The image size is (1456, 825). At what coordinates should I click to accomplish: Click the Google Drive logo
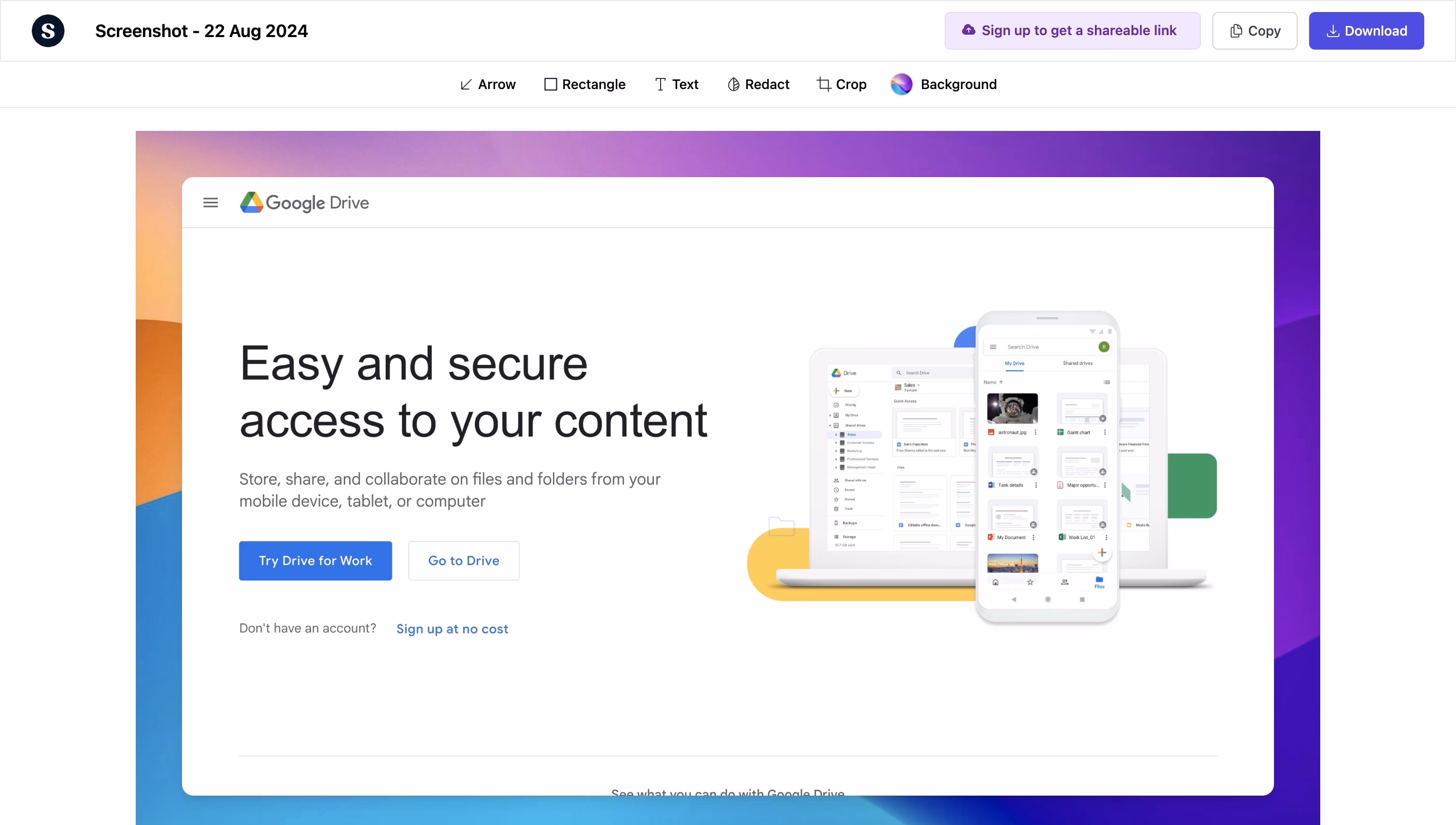pos(304,202)
